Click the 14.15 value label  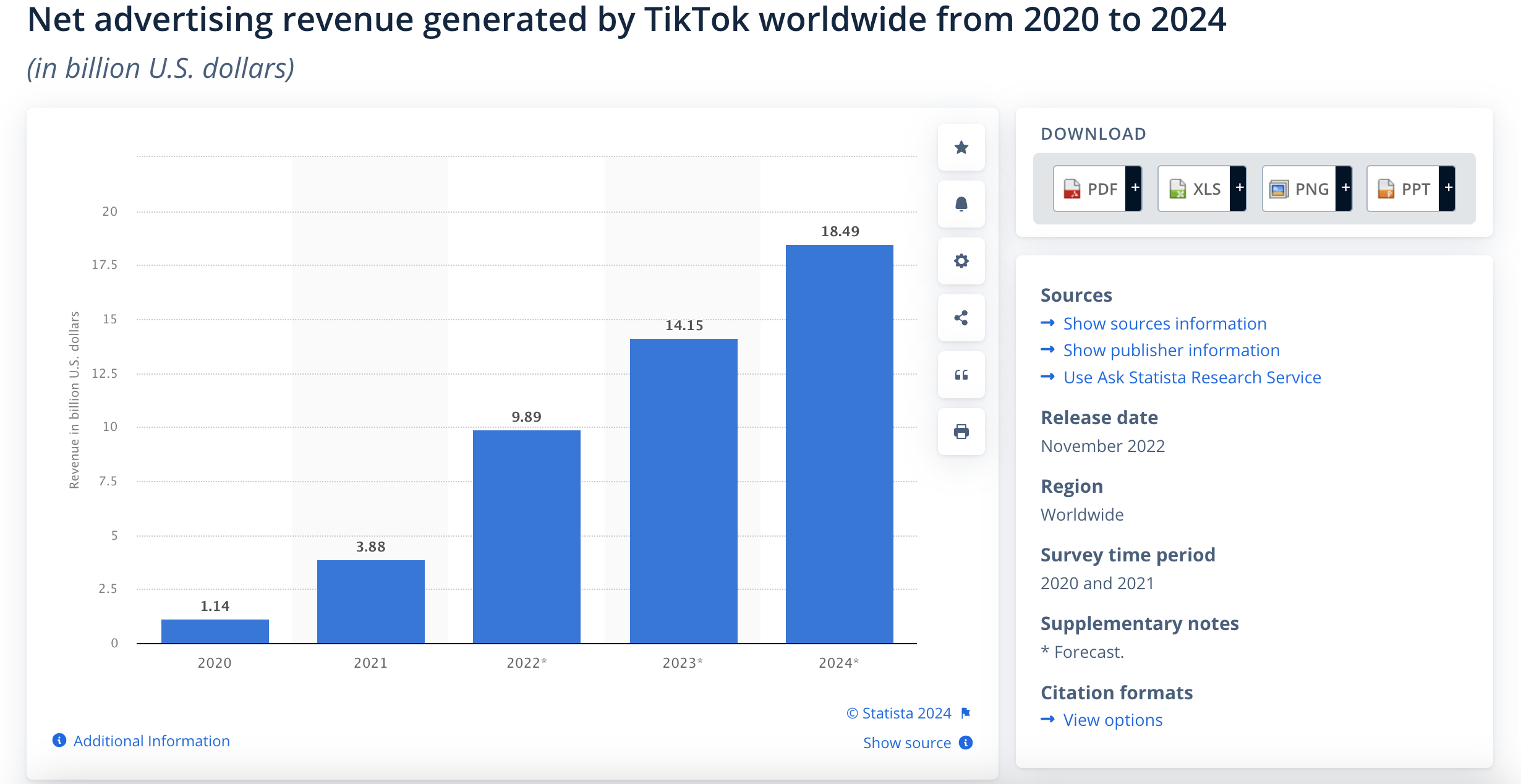click(x=684, y=325)
